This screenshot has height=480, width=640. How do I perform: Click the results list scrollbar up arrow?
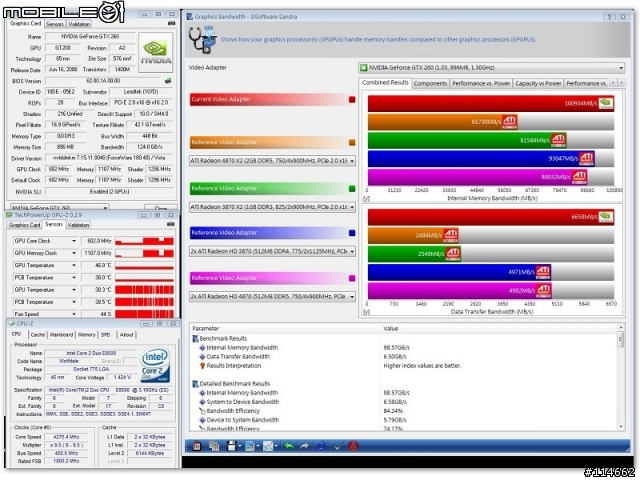click(621, 327)
